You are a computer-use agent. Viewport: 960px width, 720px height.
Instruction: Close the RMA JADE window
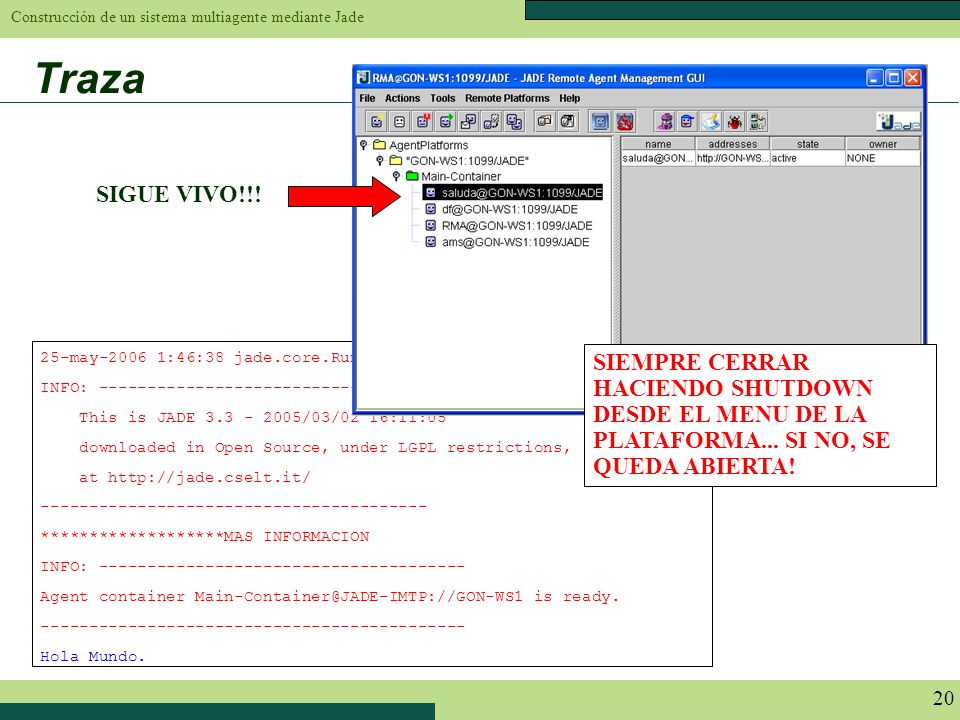(x=912, y=78)
